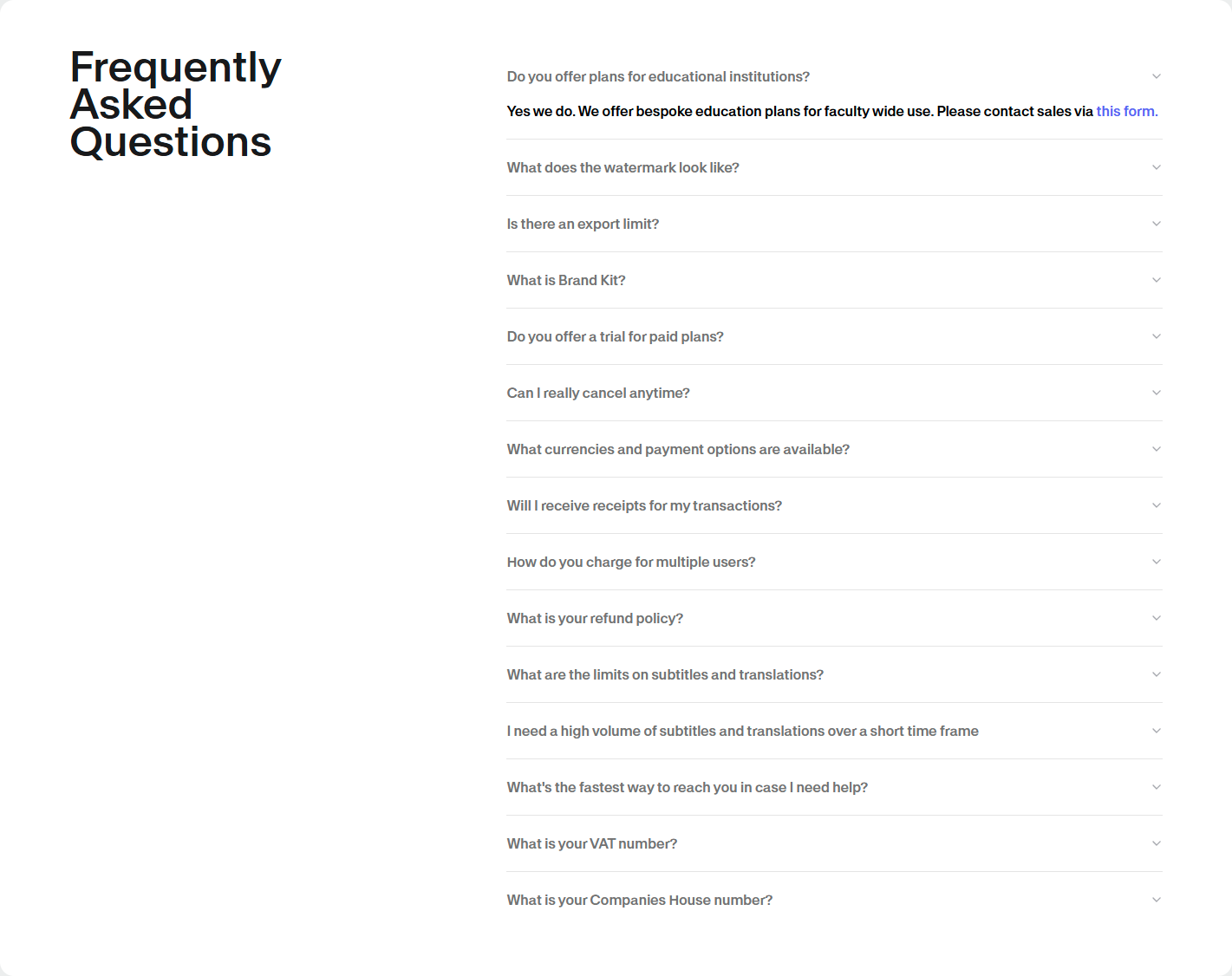Image resolution: width=1232 pixels, height=976 pixels.
Task: Expand the currencies and payment options question
Action: (x=678, y=449)
